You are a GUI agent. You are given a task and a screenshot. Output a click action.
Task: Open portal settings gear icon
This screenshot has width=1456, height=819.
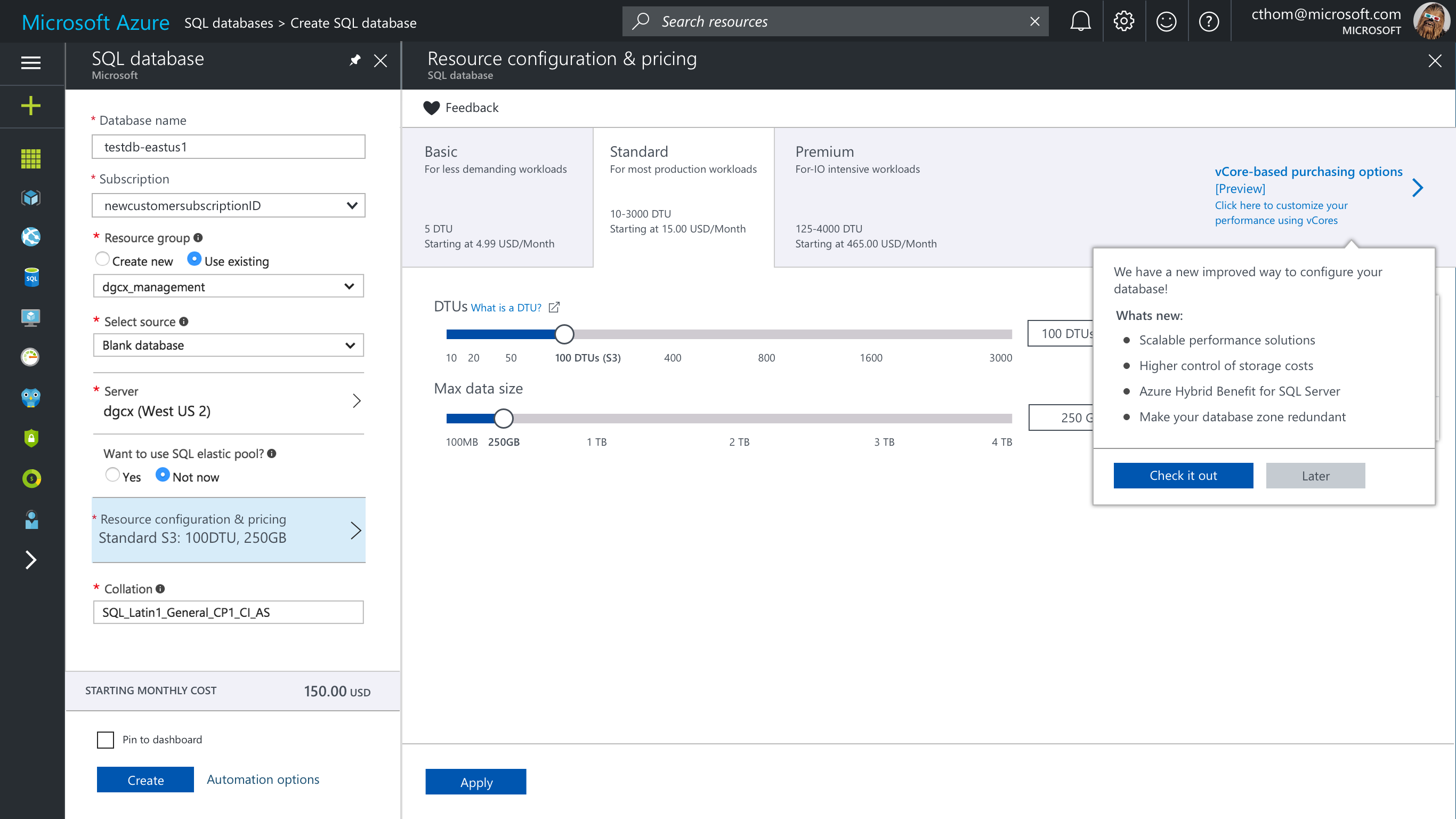click(1123, 21)
